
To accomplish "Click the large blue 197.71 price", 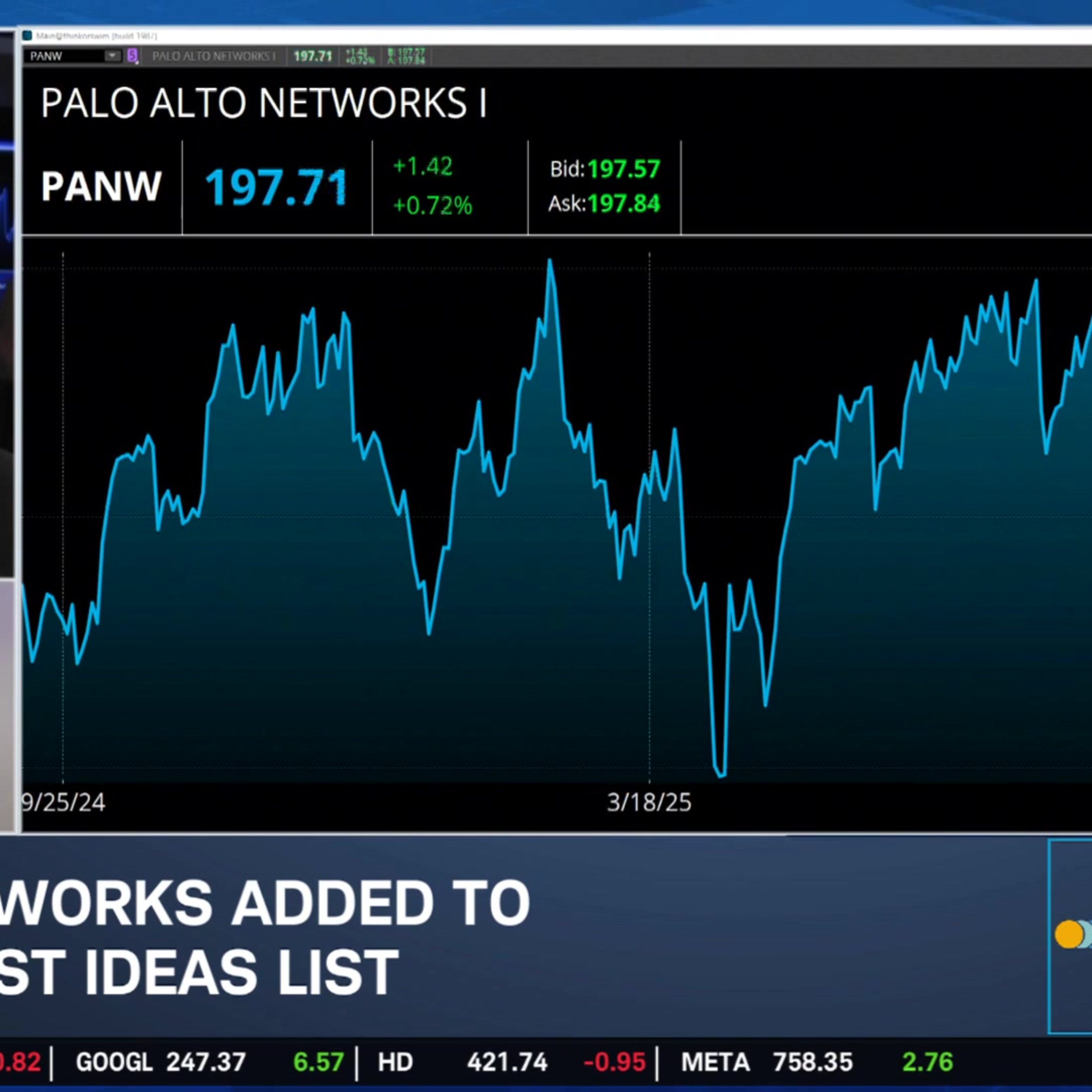I will pos(276,188).
